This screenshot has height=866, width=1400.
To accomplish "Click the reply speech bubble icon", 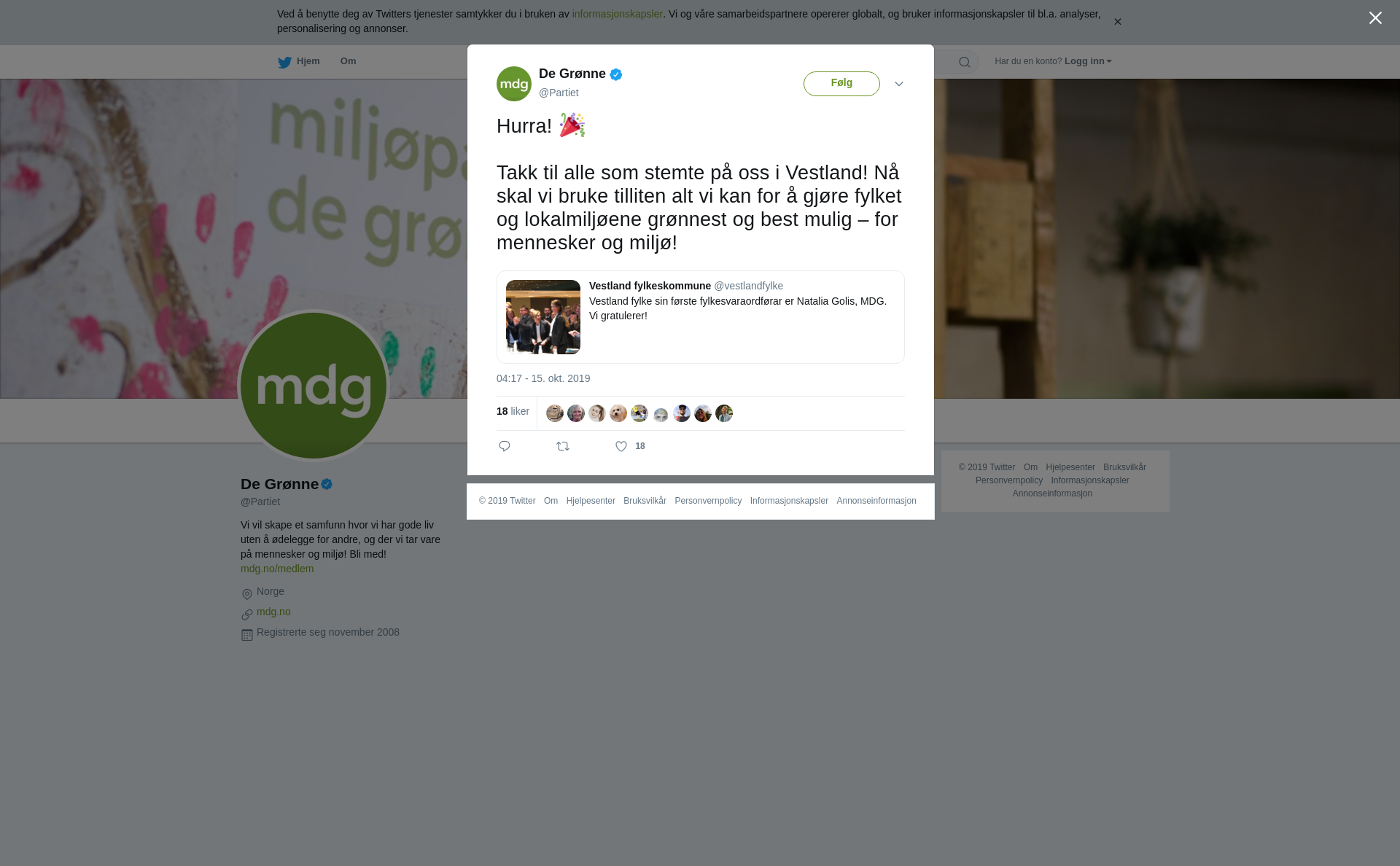I will pyautogui.click(x=505, y=446).
